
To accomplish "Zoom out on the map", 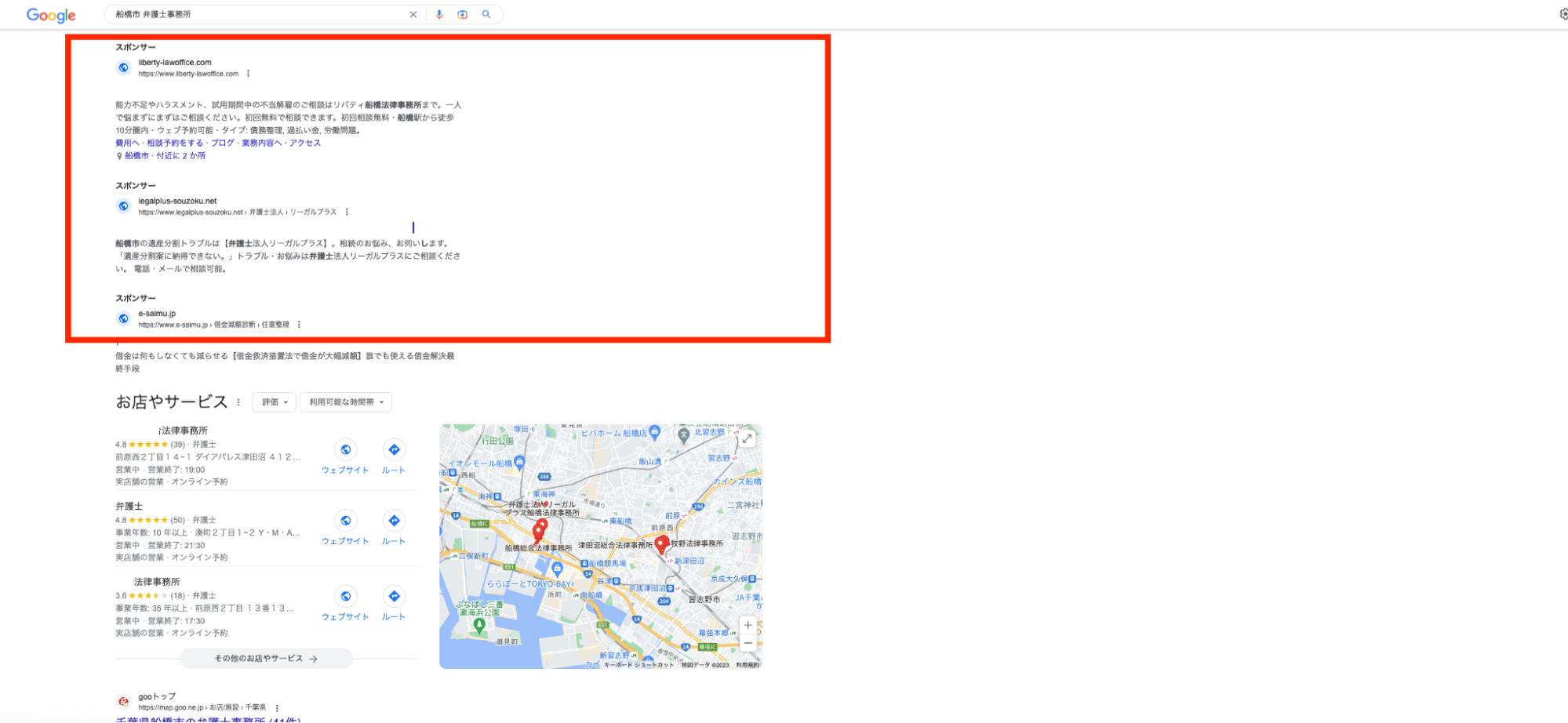I will [748, 643].
